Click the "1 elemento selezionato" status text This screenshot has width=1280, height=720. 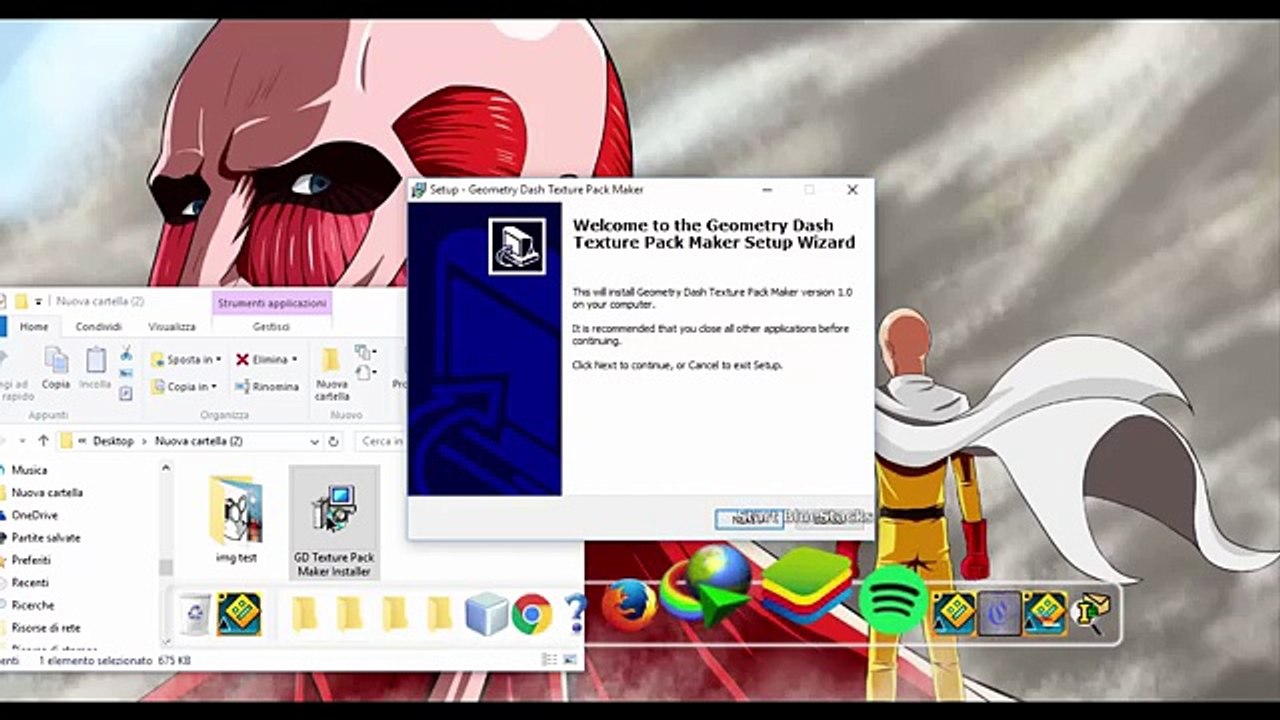pos(96,661)
